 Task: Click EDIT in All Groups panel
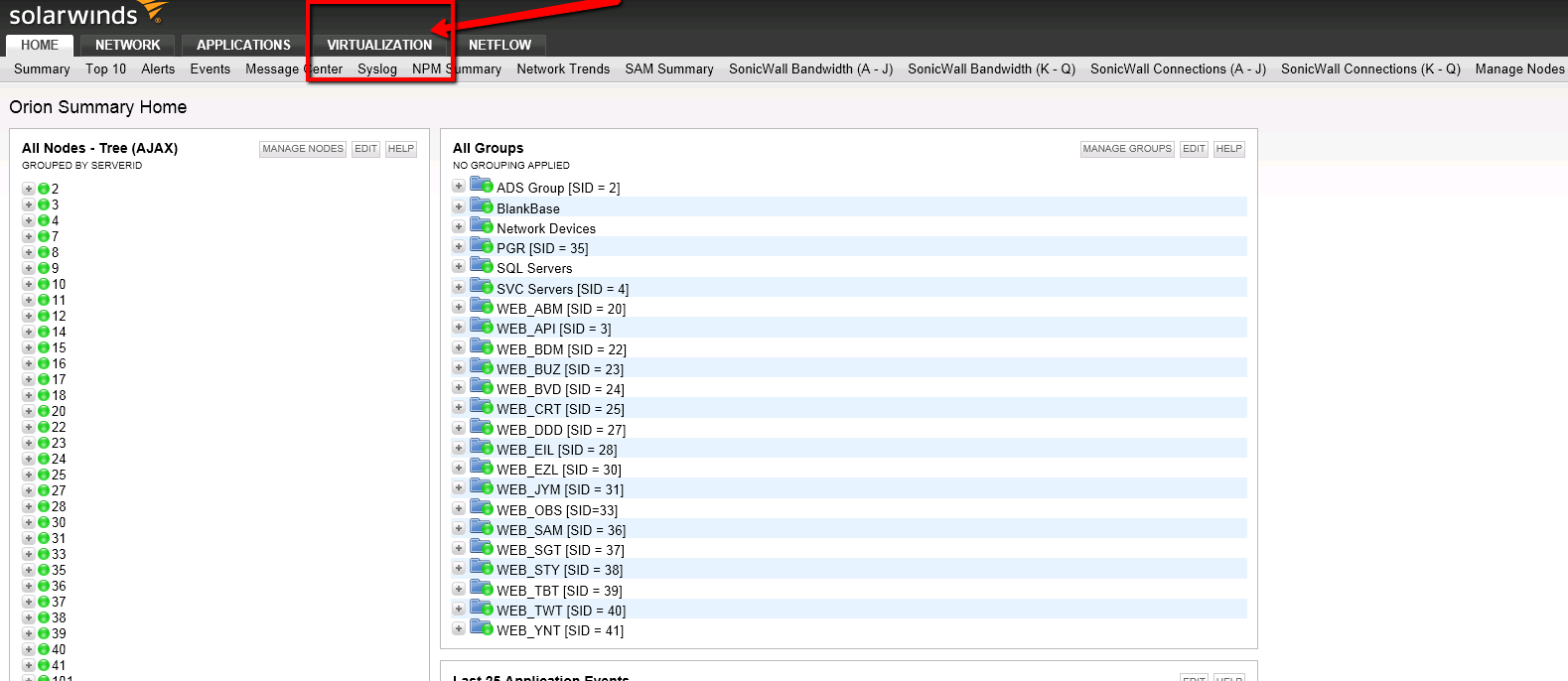[x=1195, y=149]
